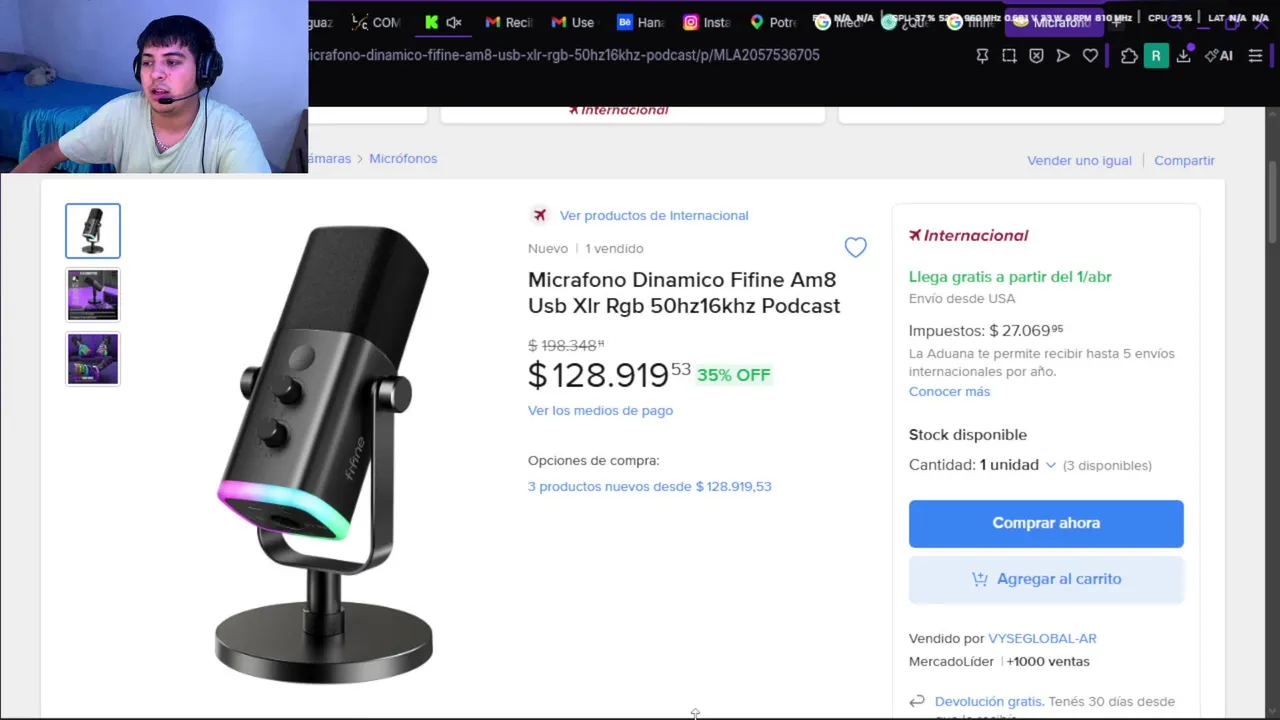This screenshot has height=720, width=1280.
Task: Open Ver productos de Internacional link
Action: (654, 215)
